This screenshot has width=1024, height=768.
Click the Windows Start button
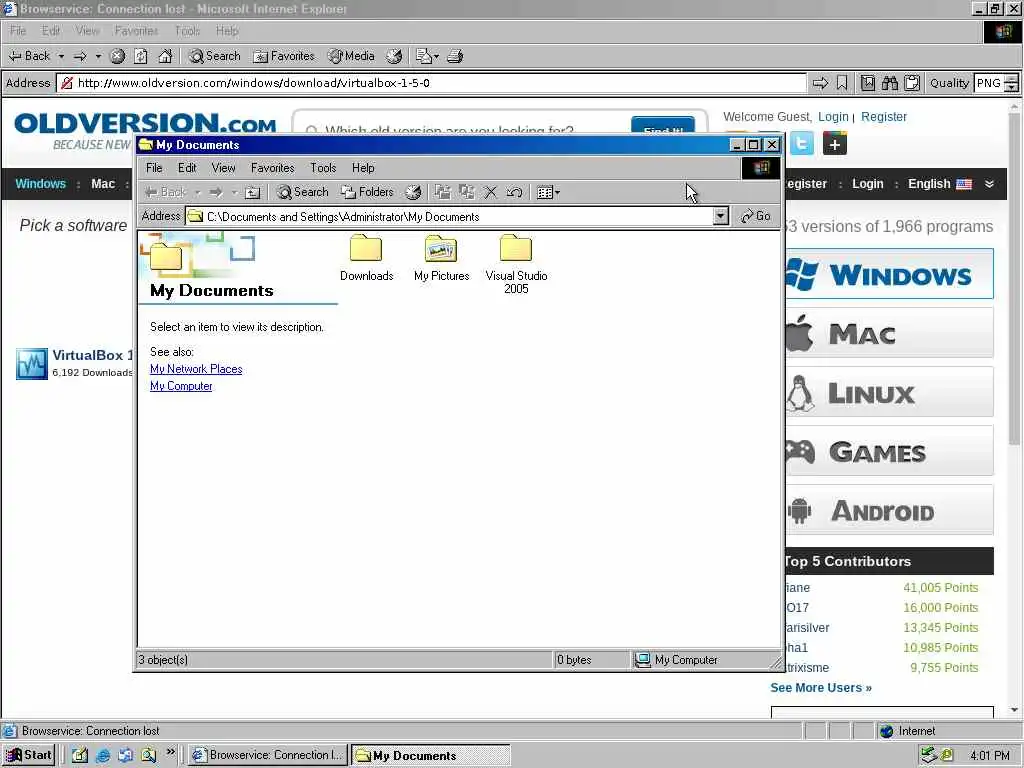pyautogui.click(x=29, y=755)
